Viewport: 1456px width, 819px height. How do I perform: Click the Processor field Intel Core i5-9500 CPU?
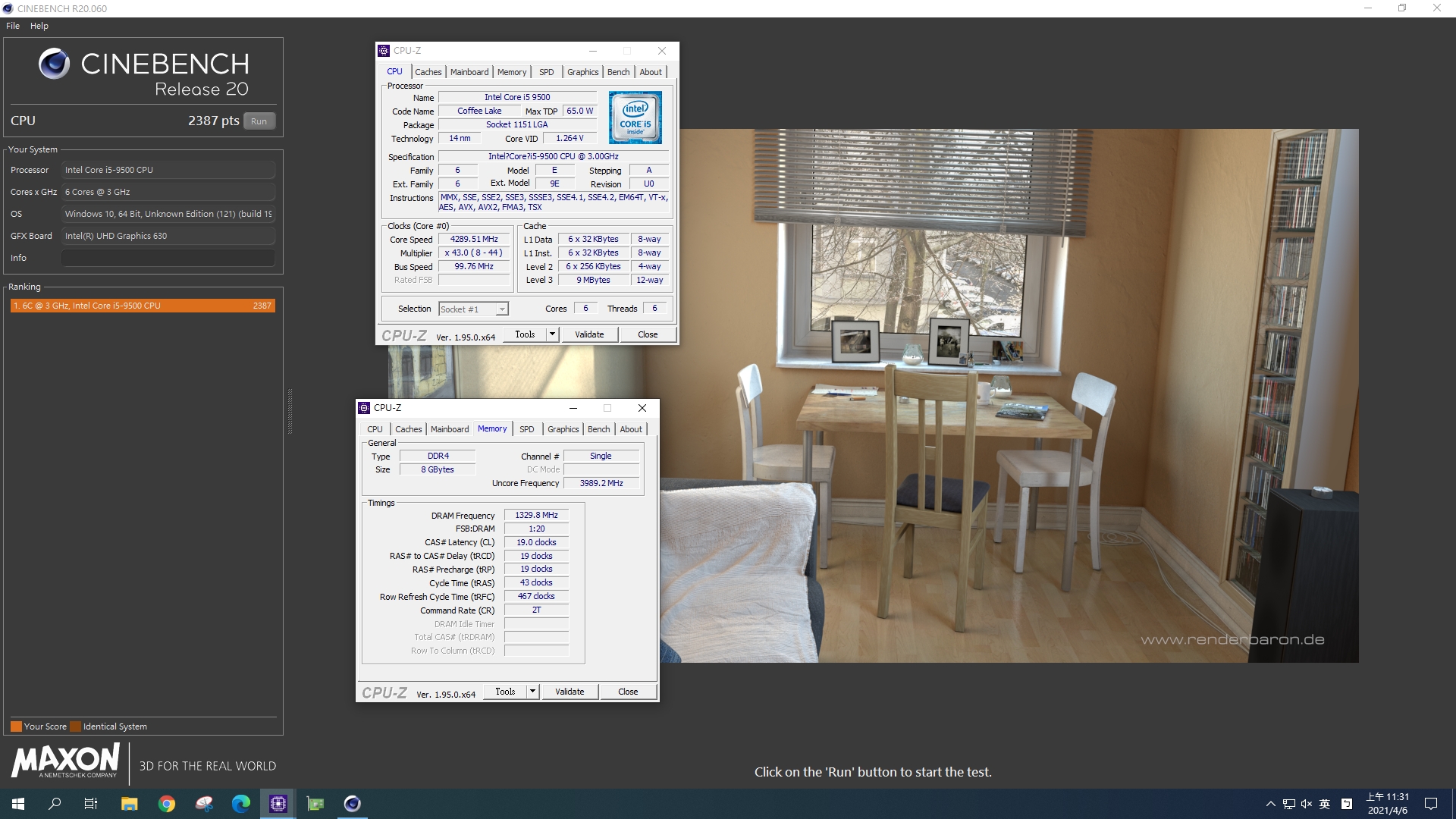tap(168, 170)
